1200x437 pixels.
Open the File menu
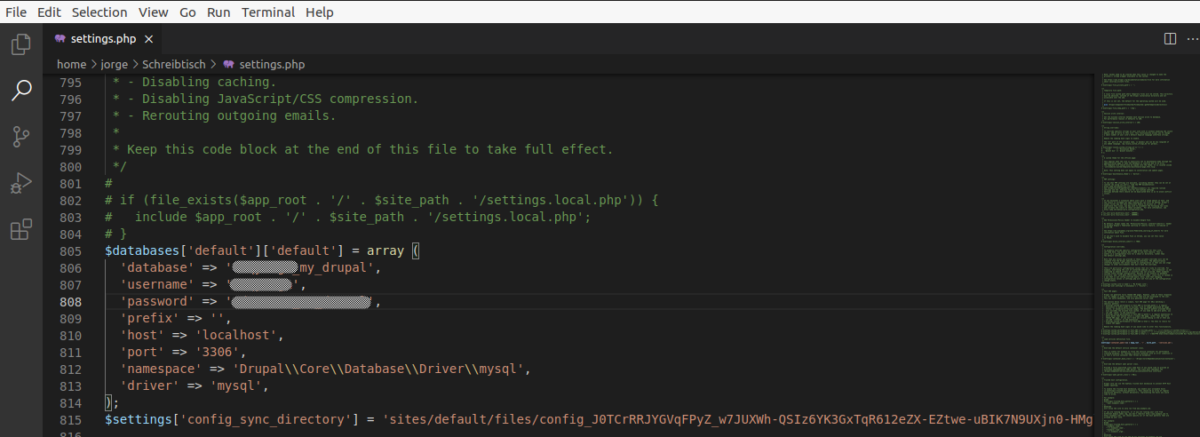pyautogui.click(x=16, y=12)
